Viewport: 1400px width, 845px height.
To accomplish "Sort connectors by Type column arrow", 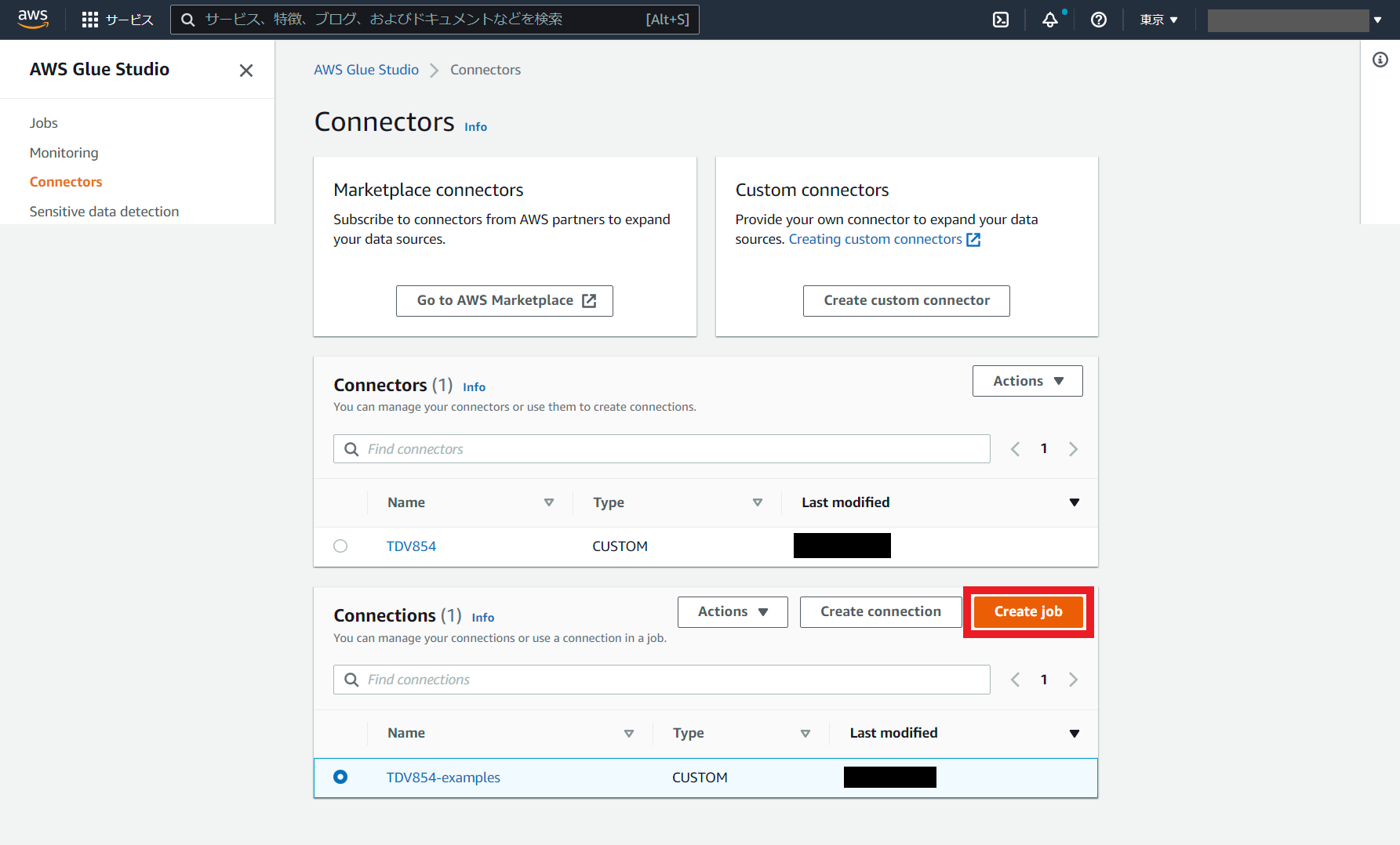I will 758,502.
